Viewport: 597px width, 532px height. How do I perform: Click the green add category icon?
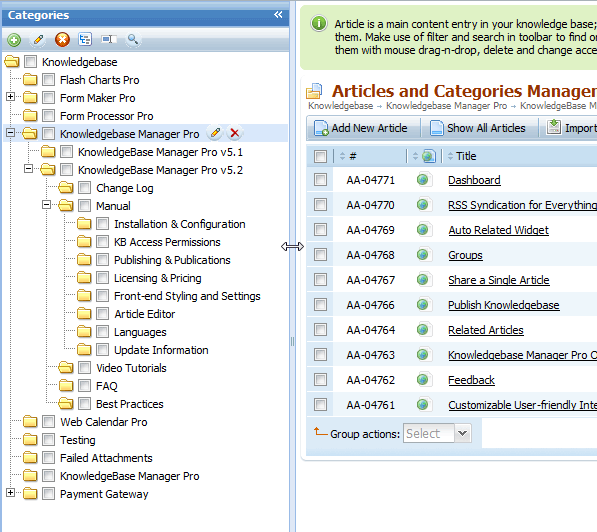tap(14, 40)
